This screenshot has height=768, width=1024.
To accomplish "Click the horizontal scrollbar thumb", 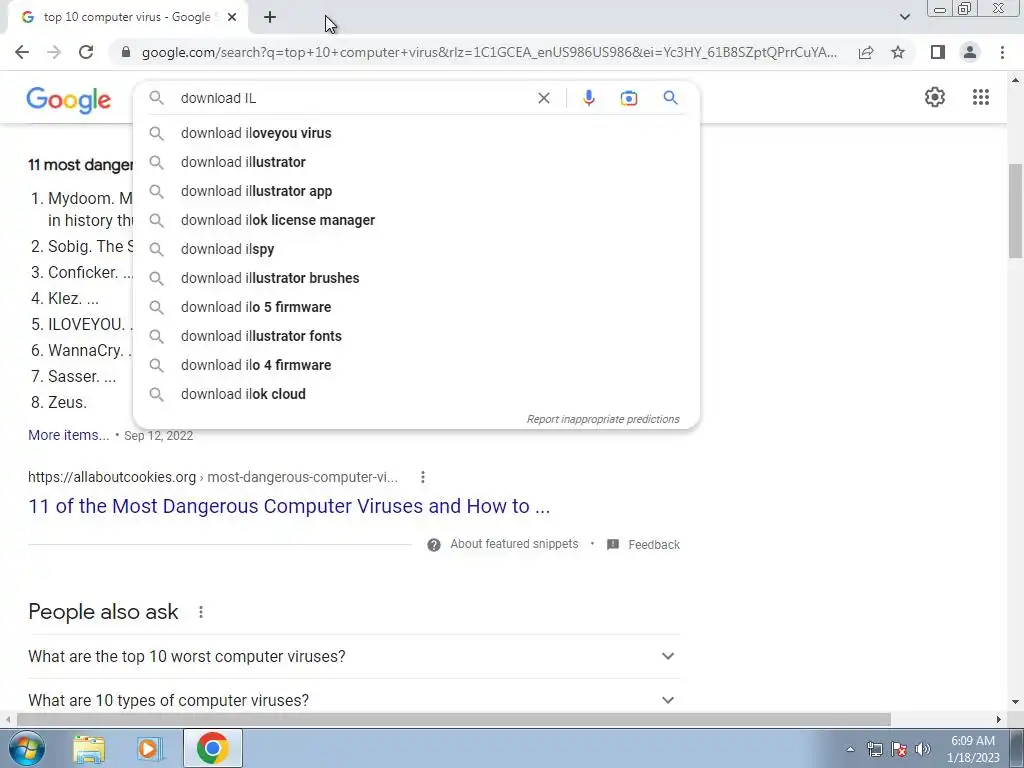I will pos(453,720).
